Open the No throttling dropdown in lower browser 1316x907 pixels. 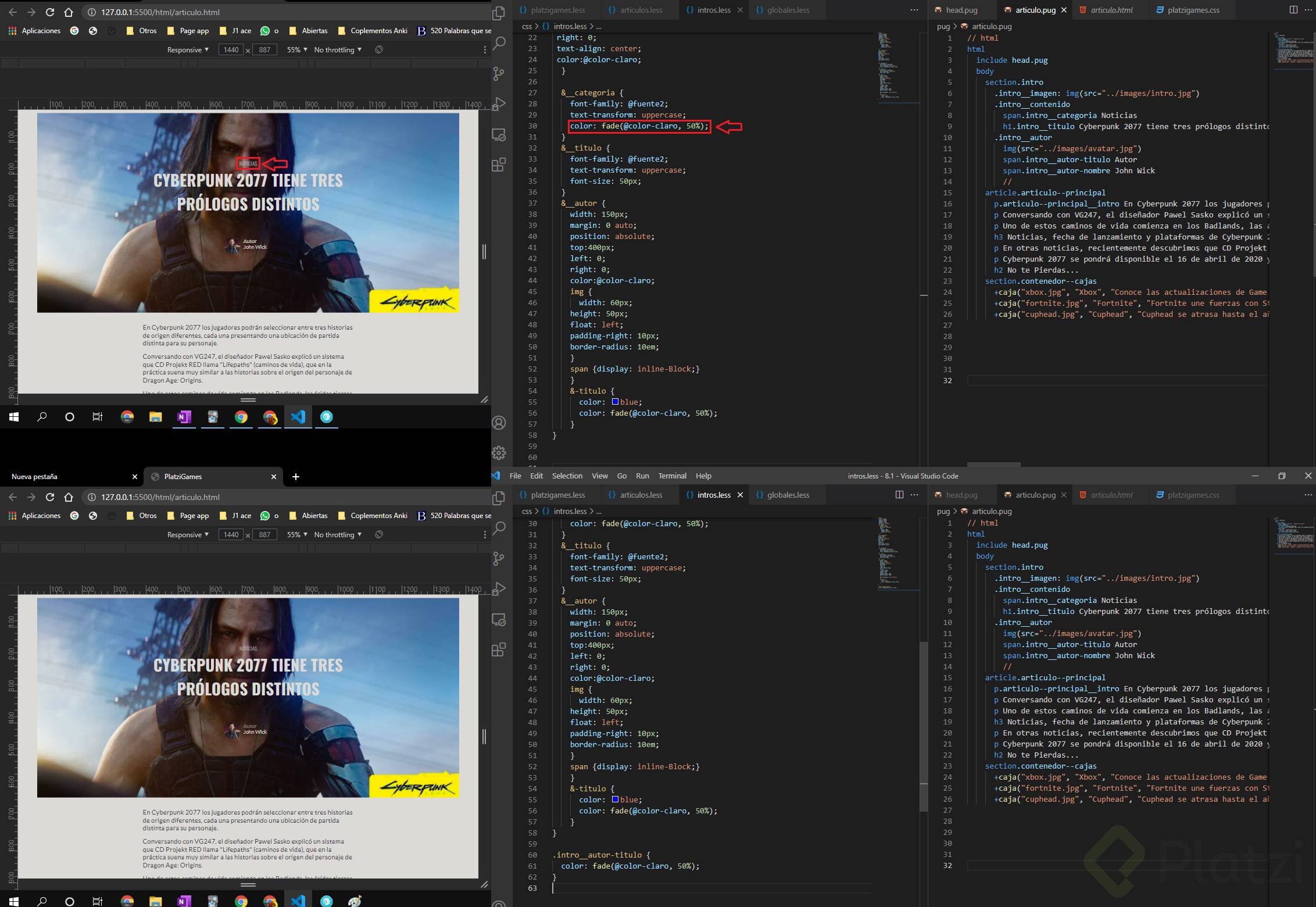[338, 534]
